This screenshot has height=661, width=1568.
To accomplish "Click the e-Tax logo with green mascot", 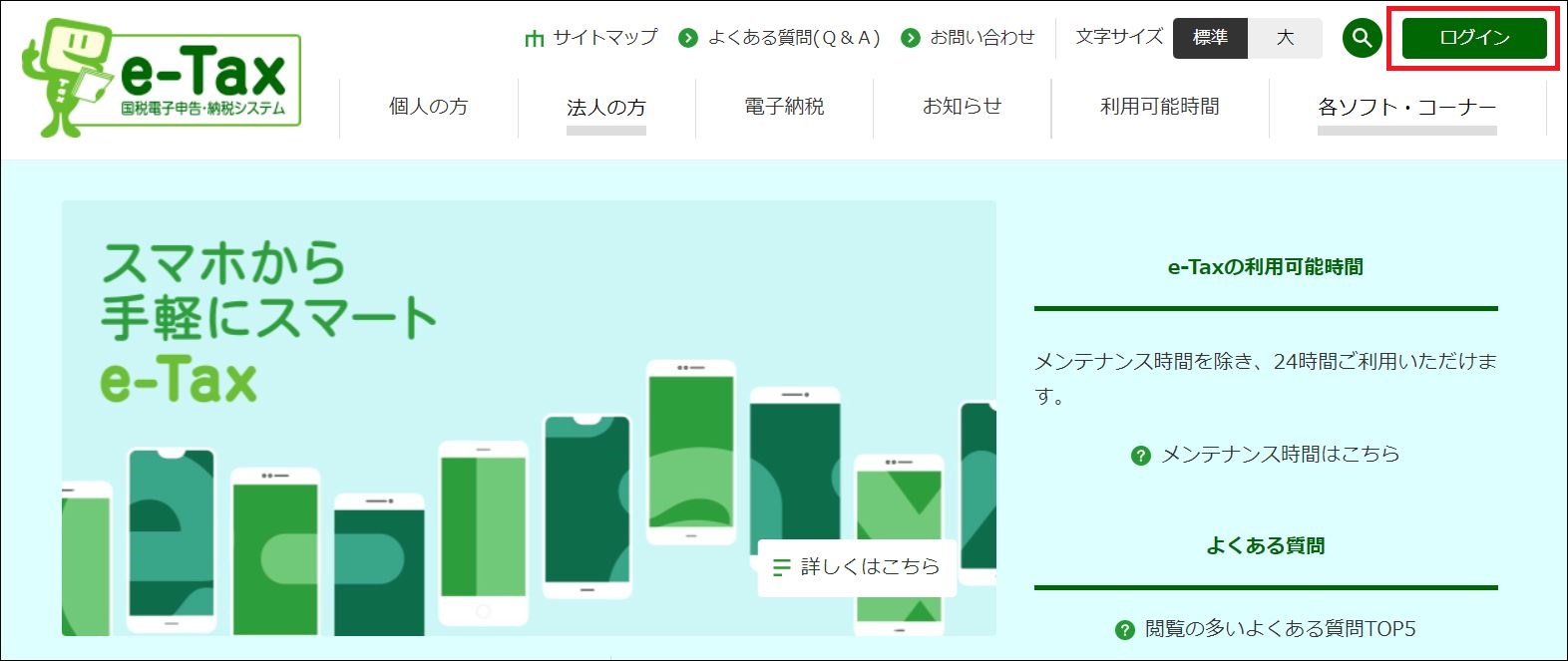I will [x=162, y=77].
